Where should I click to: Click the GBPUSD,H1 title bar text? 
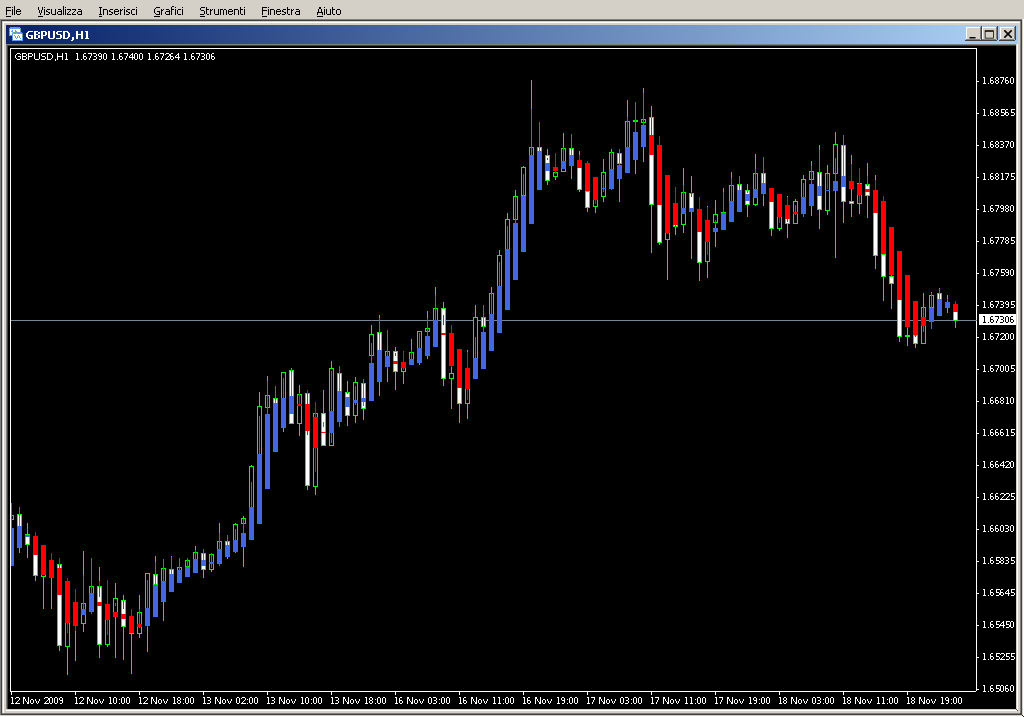(x=57, y=35)
